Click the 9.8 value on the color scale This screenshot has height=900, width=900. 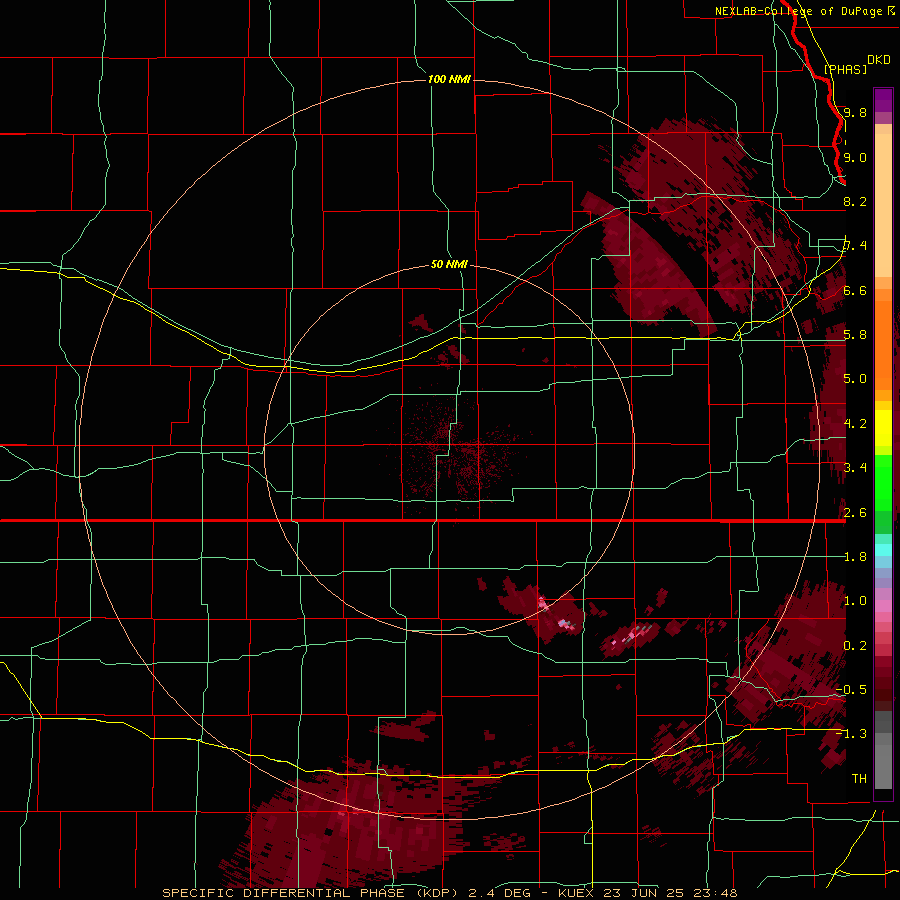click(855, 112)
